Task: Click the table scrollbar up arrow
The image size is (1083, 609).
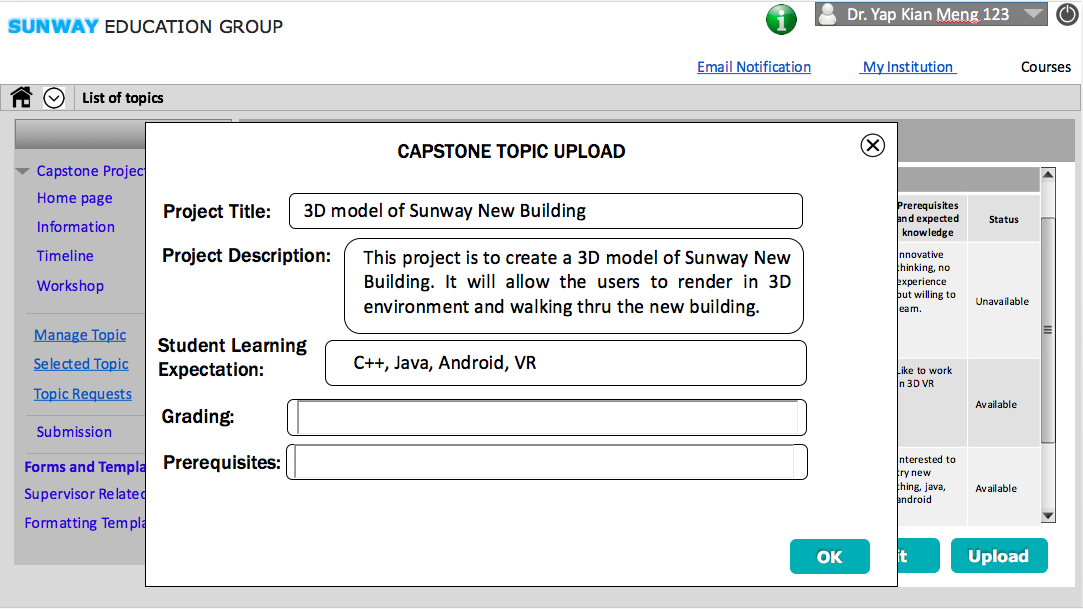Action: coord(1048,175)
